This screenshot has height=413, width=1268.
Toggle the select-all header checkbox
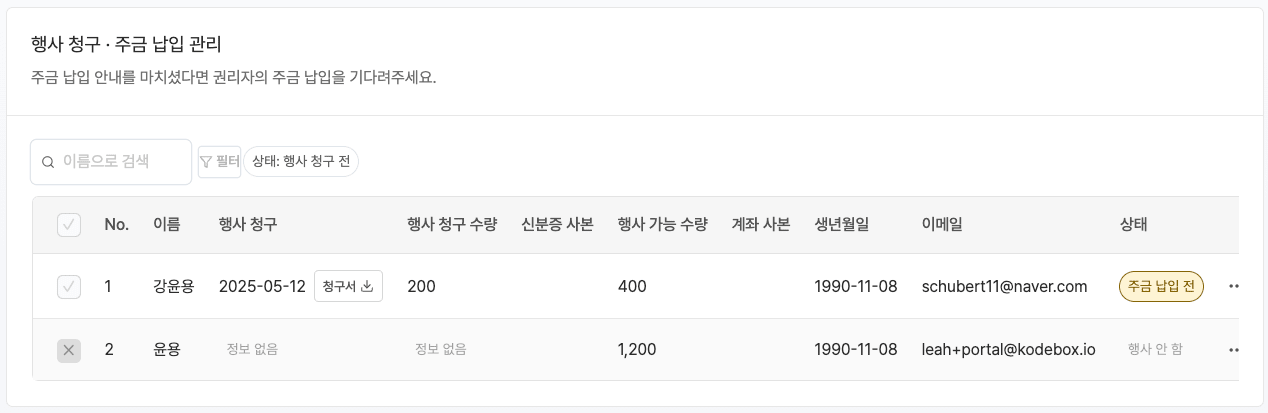[x=69, y=225]
